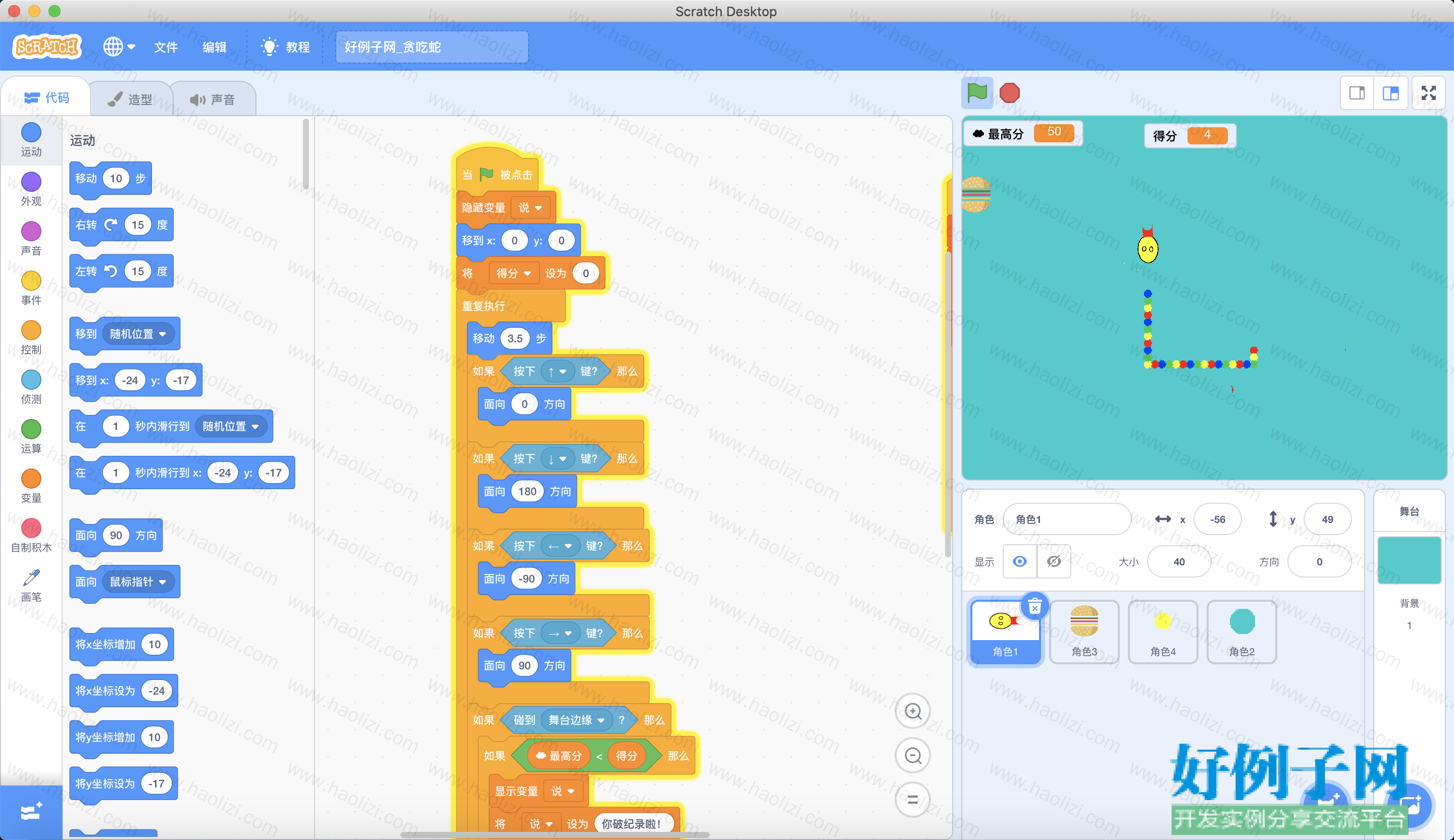
Task: Select the 事件 events category
Action: pos(31,288)
